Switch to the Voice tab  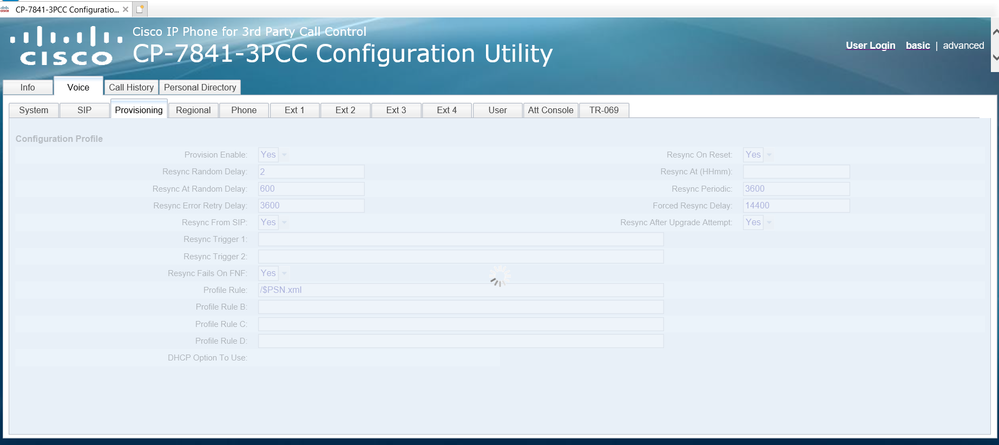point(78,87)
